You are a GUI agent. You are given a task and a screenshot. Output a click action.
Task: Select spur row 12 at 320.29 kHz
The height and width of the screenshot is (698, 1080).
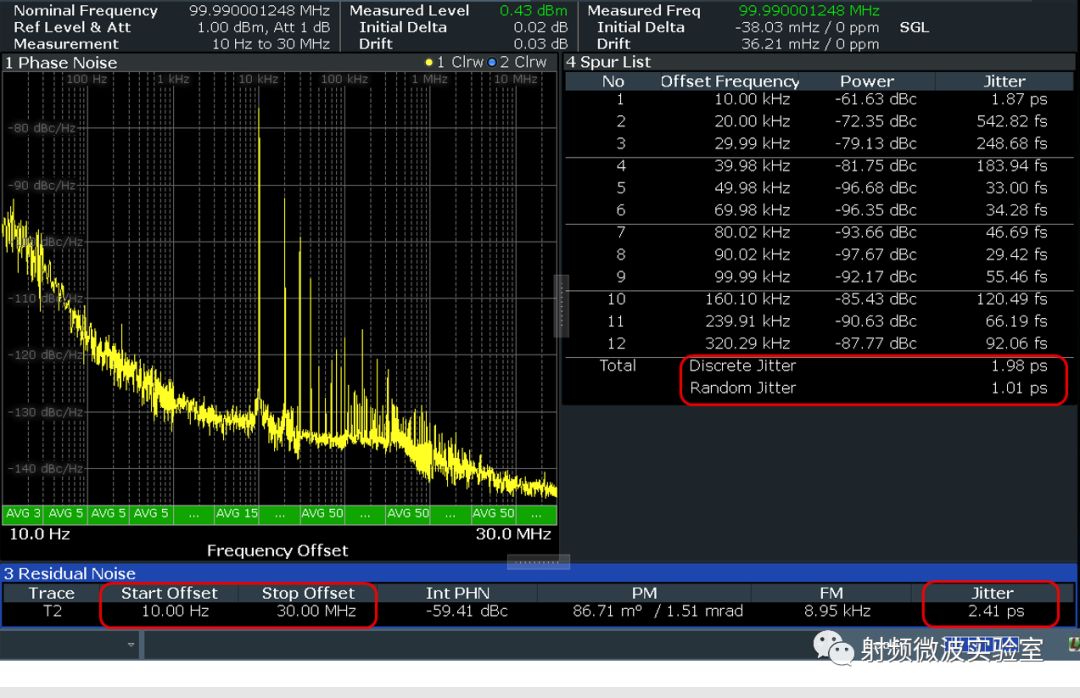pos(750,343)
